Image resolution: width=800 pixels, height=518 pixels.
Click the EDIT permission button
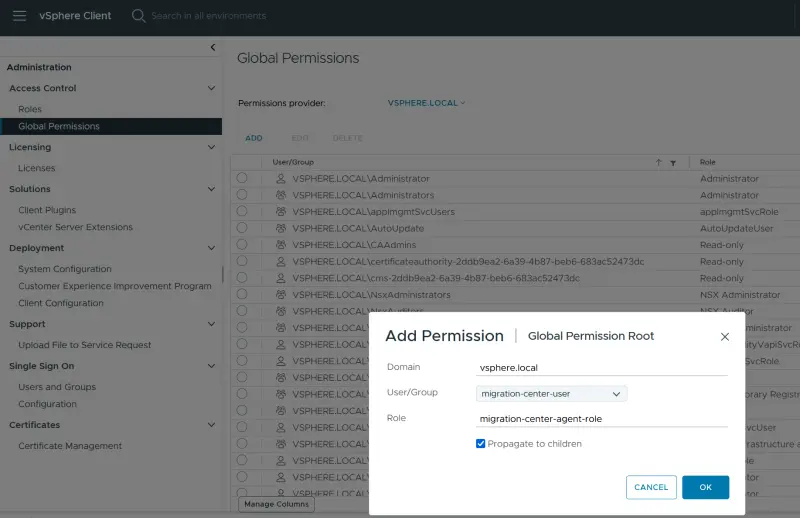point(300,138)
